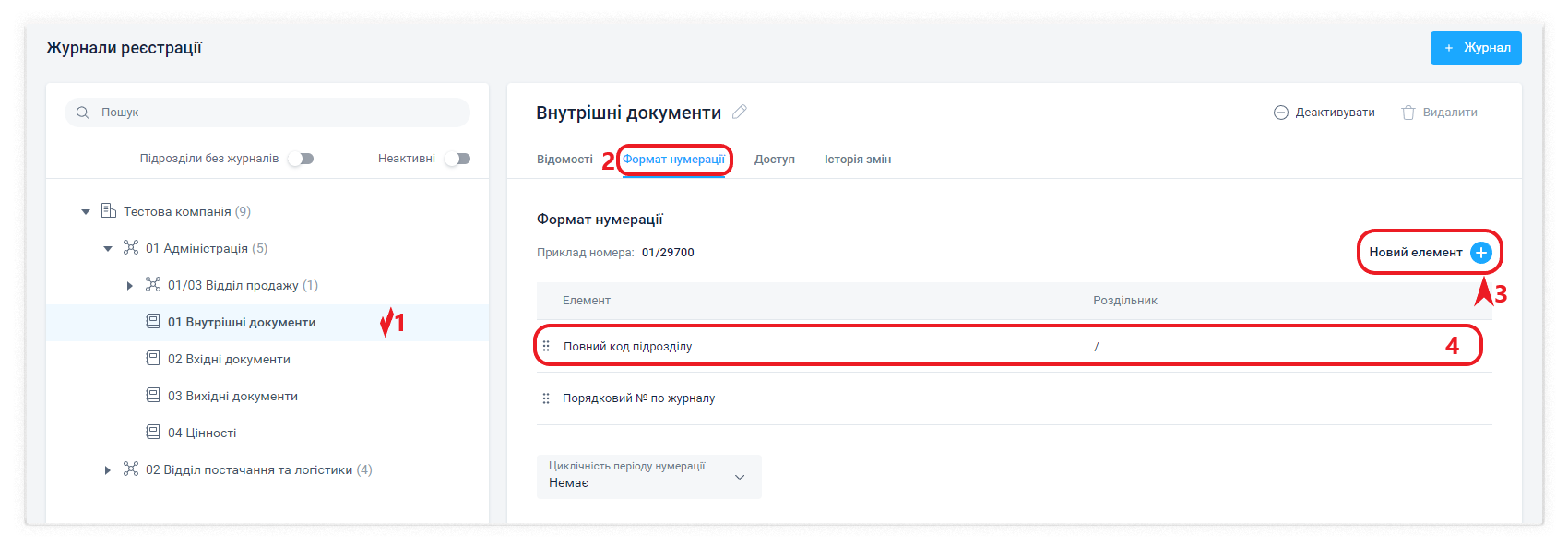Viewport: 1568px width, 546px height.
Task: Enable the Неактивні toggle
Action: (x=457, y=159)
